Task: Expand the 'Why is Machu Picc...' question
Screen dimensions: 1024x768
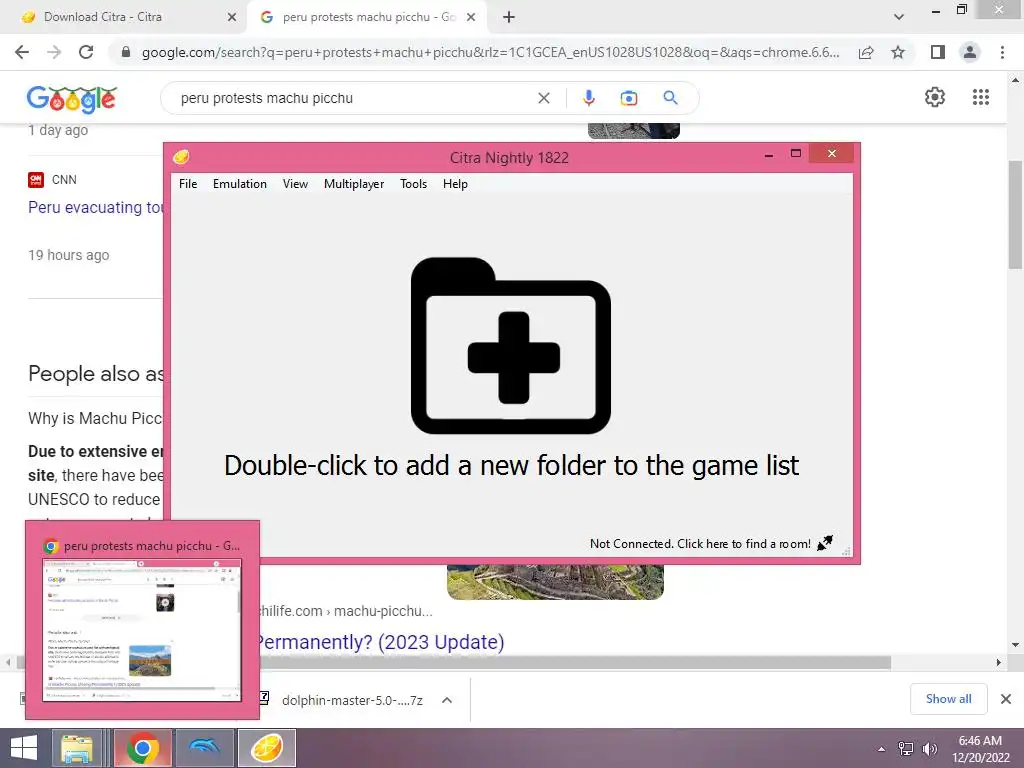Action: pos(95,418)
